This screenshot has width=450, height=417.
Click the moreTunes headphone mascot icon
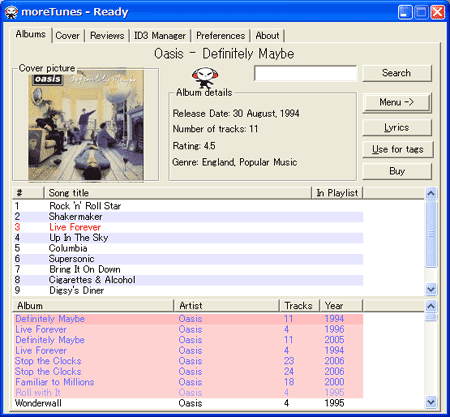click(205, 77)
